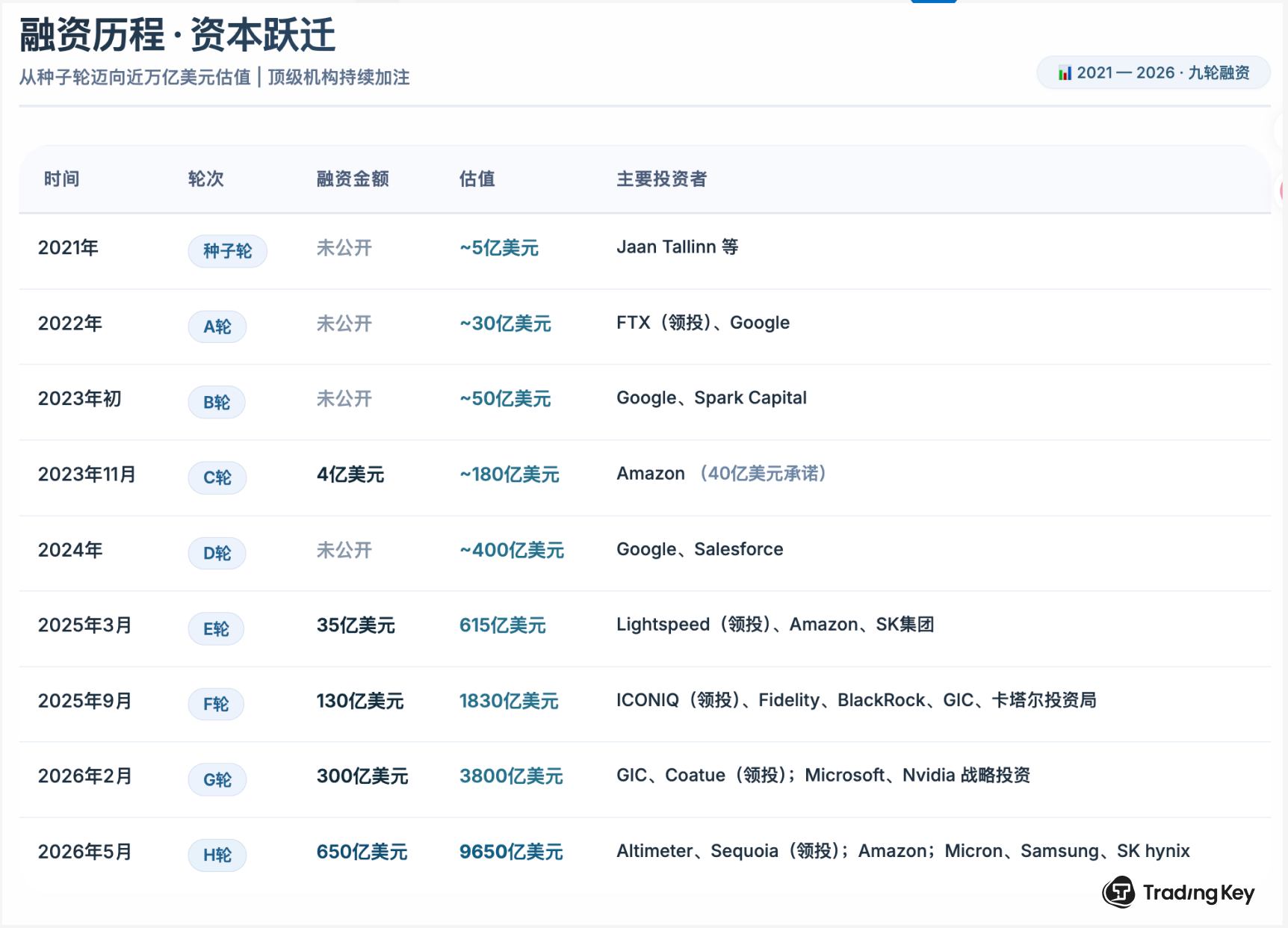Select the F轮 round pill
1288x928 pixels.
pos(216,704)
